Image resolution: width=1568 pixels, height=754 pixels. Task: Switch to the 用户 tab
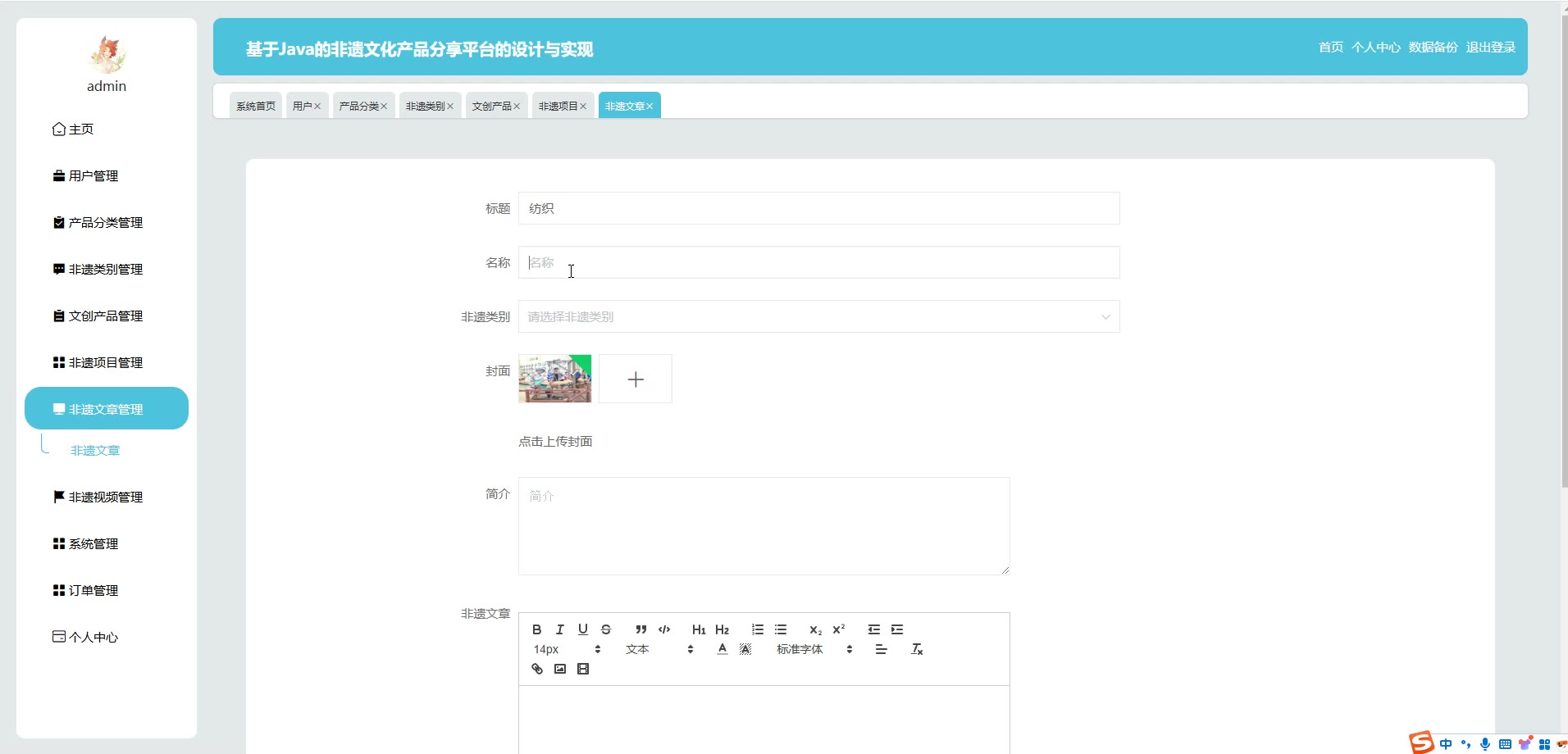[302, 106]
